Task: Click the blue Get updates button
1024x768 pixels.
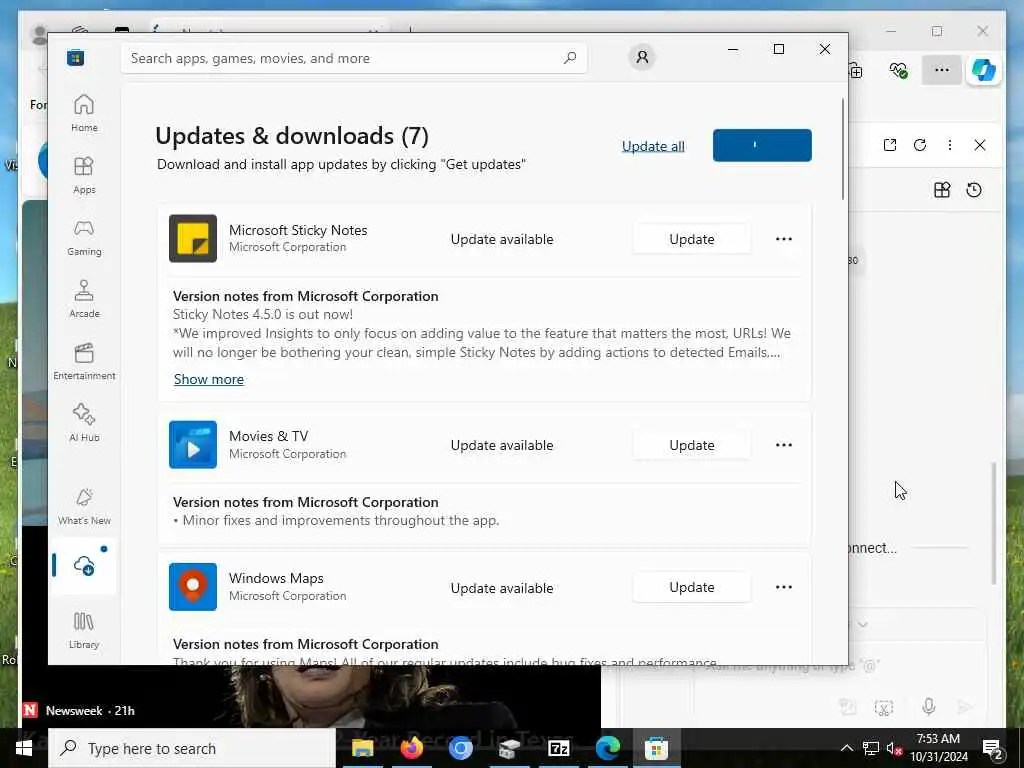Action: [762, 145]
